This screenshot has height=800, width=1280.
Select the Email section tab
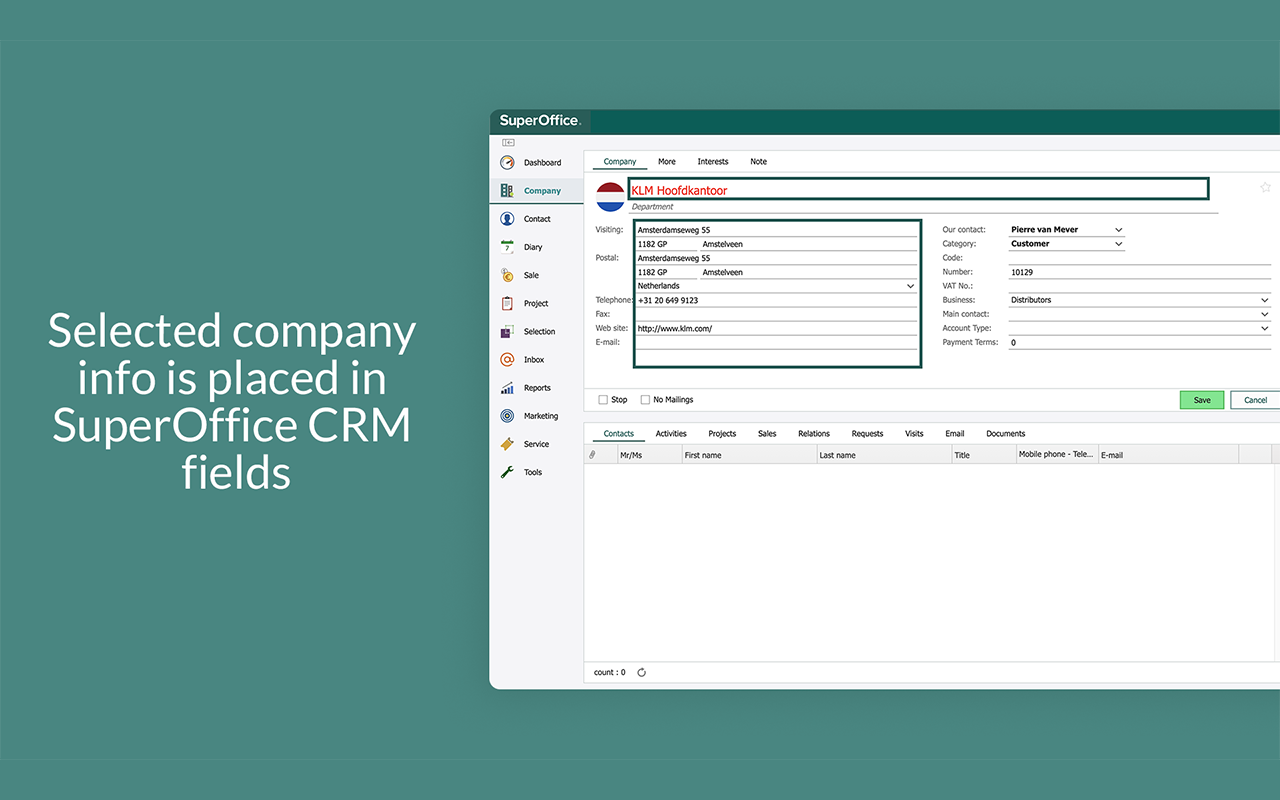coord(955,433)
